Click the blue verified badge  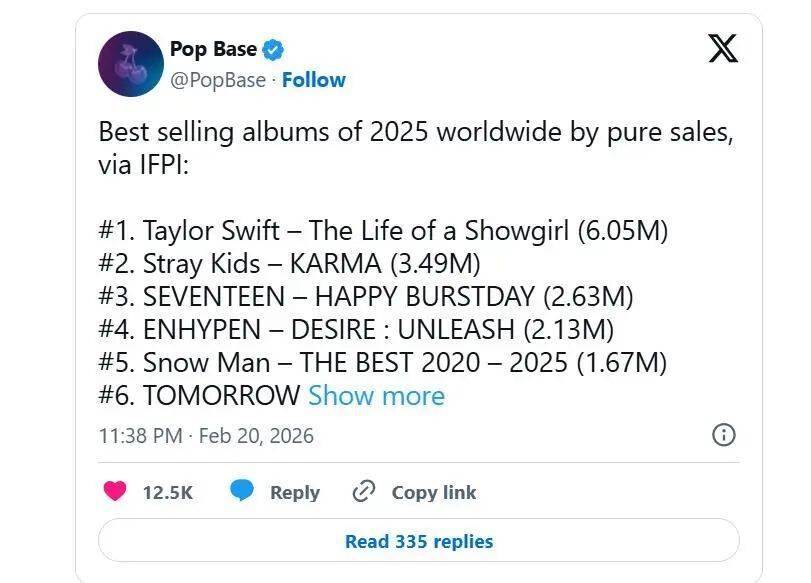point(275,49)
